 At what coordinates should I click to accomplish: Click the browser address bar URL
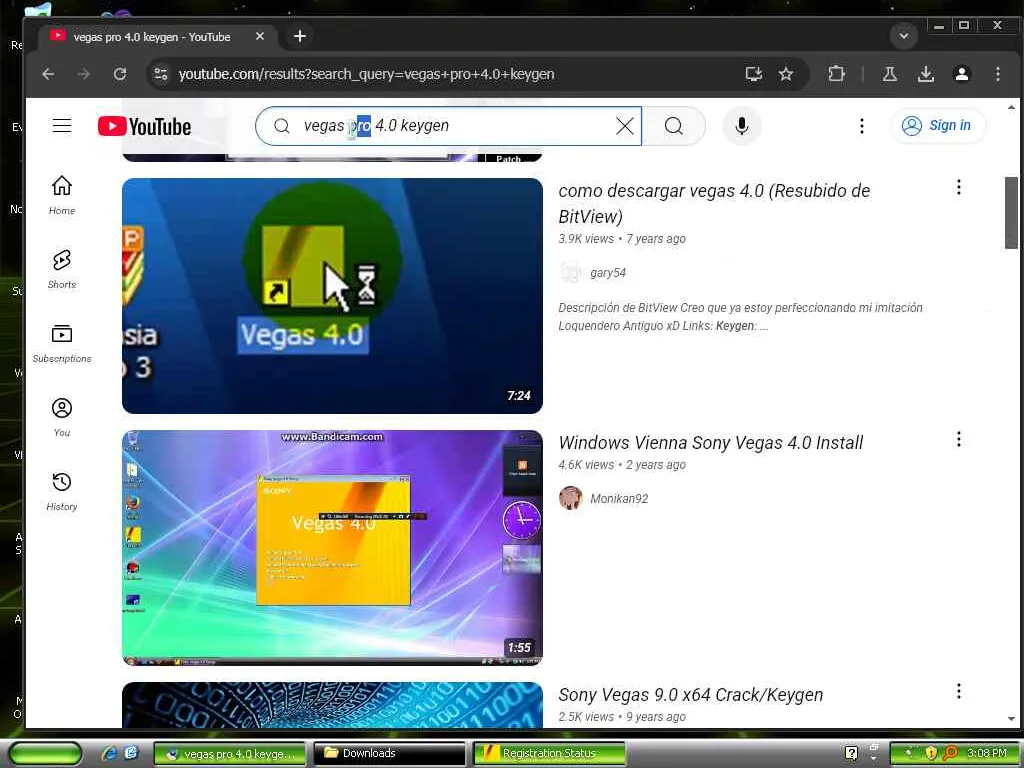click(x=366, y=74)
